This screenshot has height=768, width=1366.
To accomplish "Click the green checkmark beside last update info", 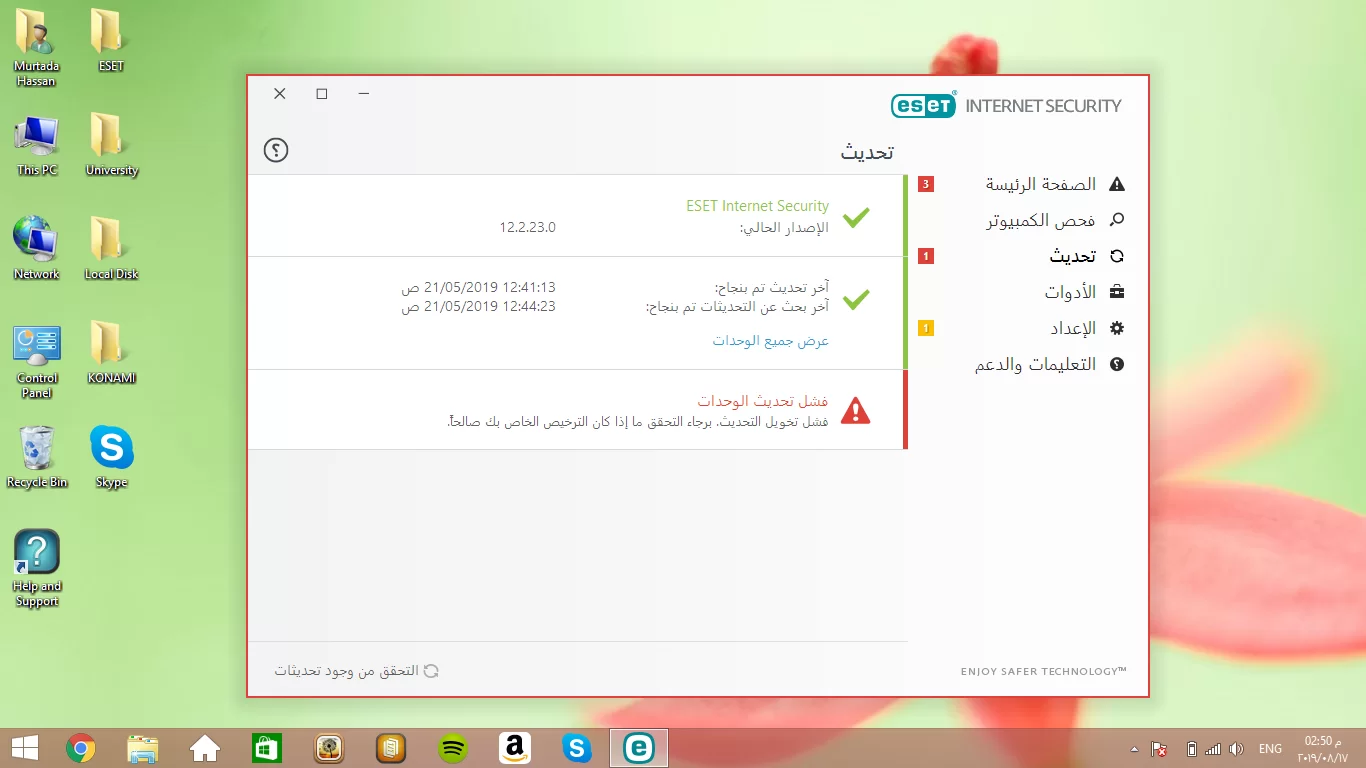I will 856,298.
